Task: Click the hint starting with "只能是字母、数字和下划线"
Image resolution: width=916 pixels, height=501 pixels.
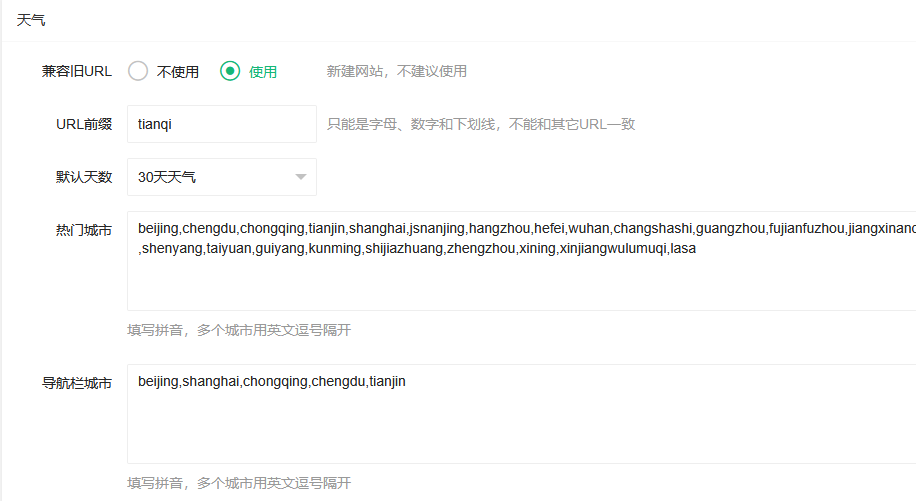Action: (x=480, y=124)
